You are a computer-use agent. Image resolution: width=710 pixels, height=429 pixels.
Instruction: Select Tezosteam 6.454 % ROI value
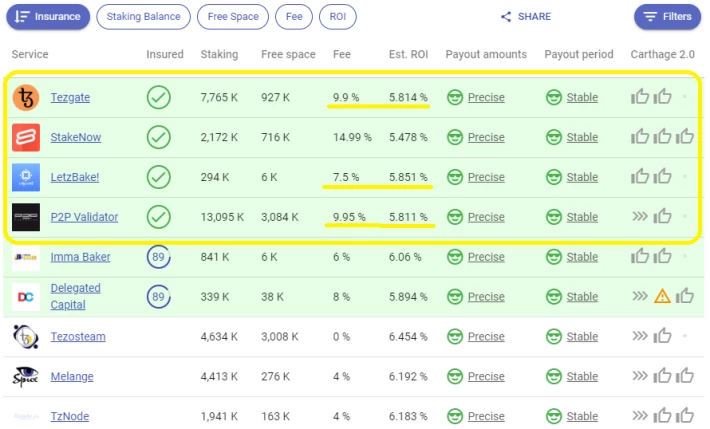click(x=408, y=337)
